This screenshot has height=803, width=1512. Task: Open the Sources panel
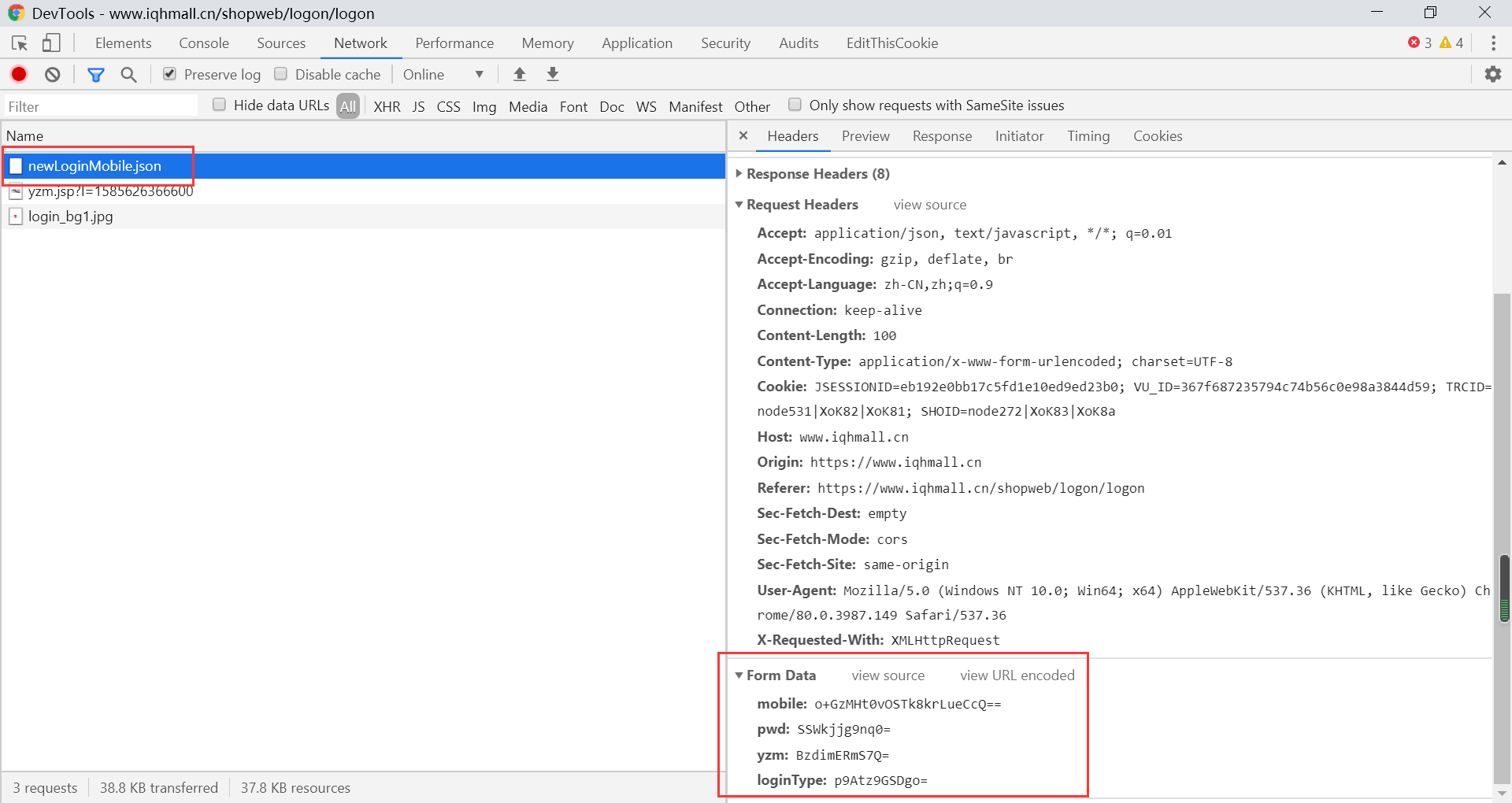pyautogui.click(x=281, y=43)
